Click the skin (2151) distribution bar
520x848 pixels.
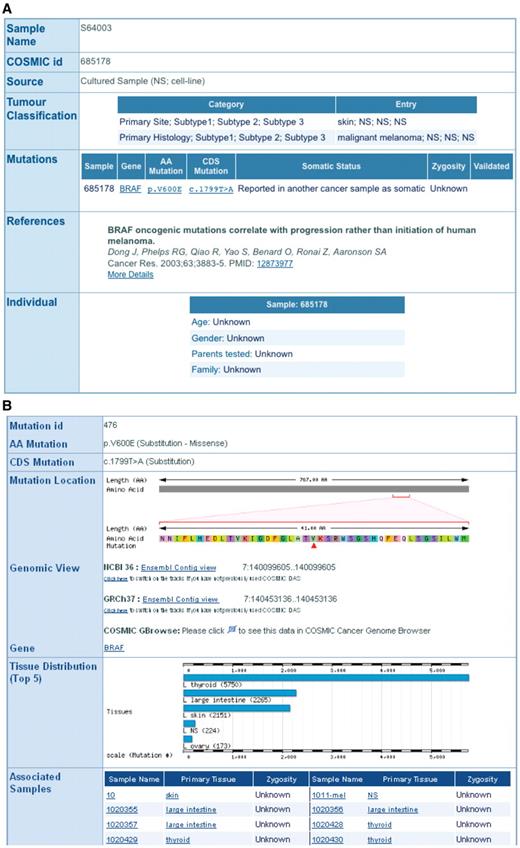click(x=237, y=708)
